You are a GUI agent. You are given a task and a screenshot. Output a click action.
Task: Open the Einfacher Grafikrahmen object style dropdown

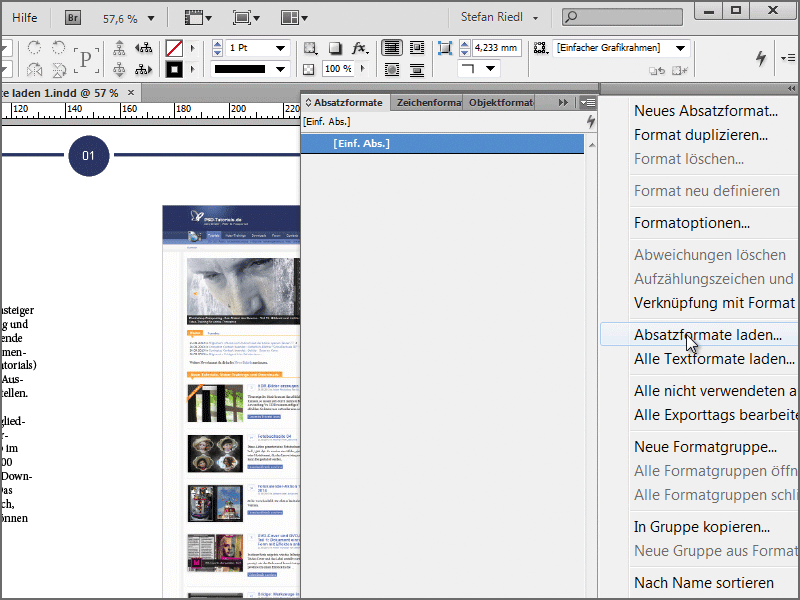click(x=680, y=48)
